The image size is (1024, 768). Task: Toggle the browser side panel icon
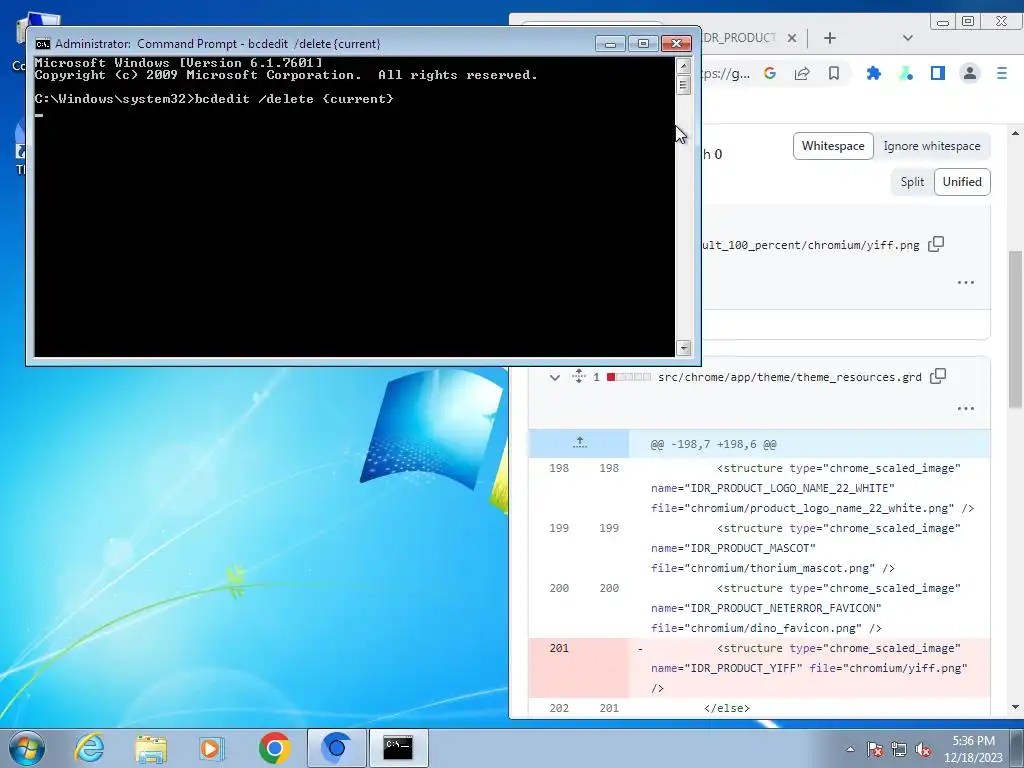pos(938,73)
